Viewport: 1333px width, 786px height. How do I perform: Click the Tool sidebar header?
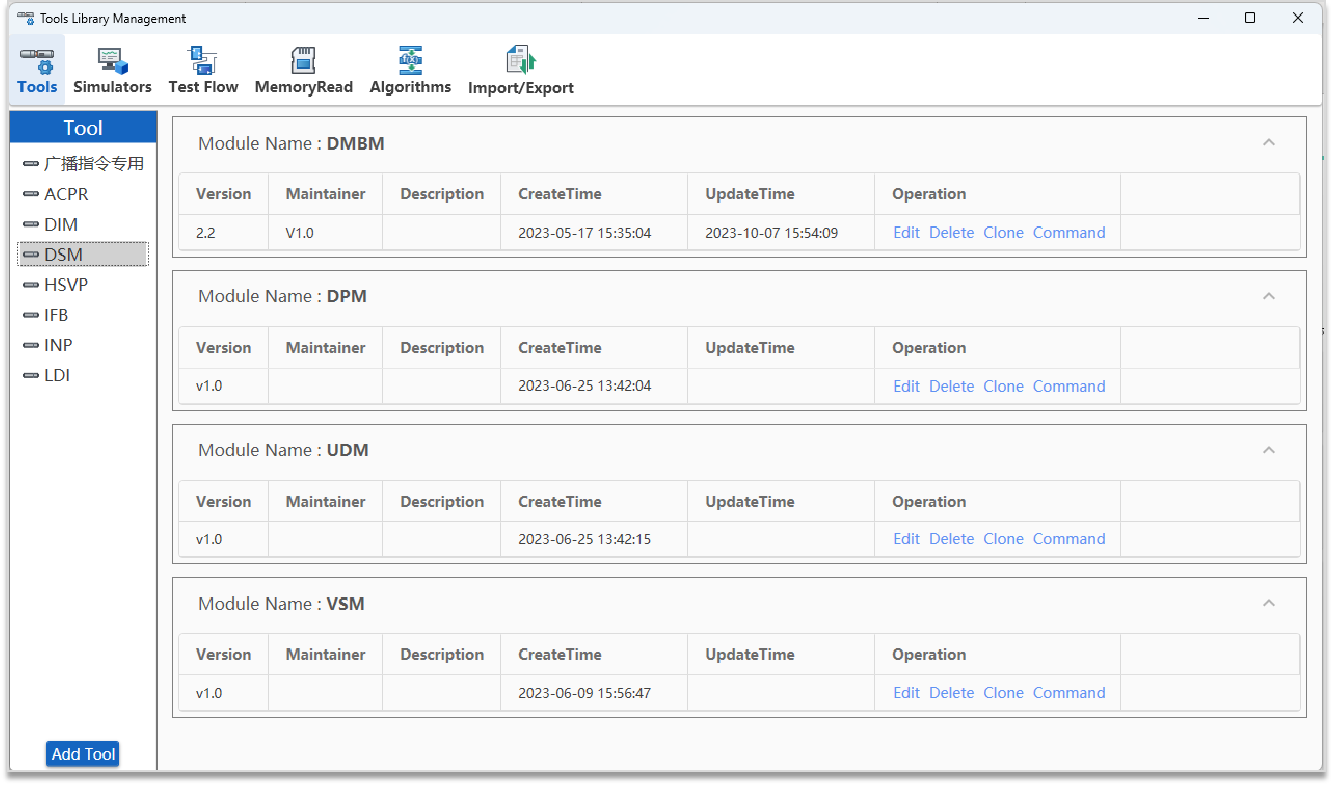[83, 127]
